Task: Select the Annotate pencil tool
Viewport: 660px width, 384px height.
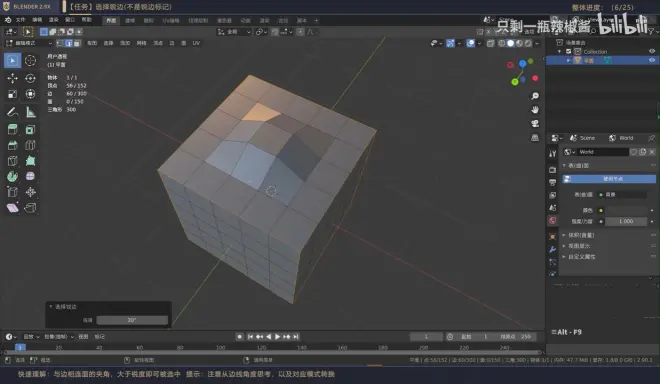Action: pyautogui.click(x=12, y=112)
